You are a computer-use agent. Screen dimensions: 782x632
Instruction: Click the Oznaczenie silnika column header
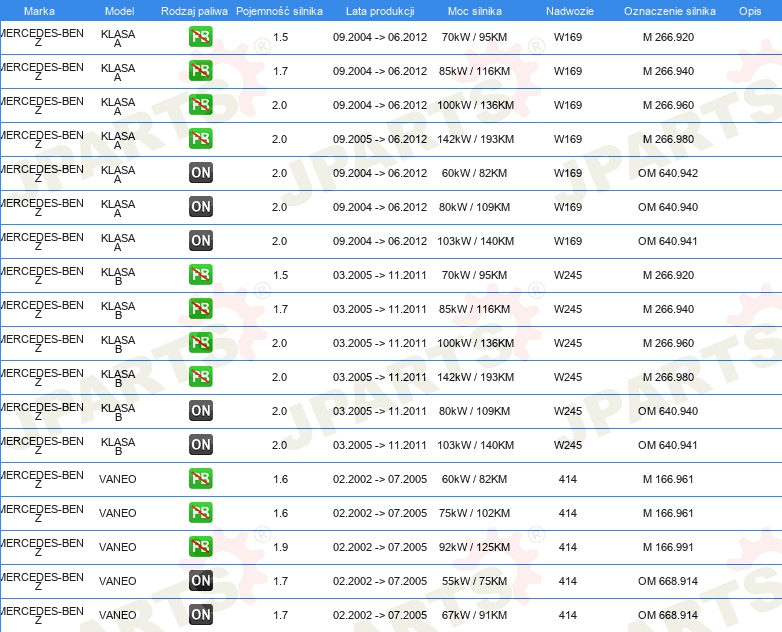point(670,11)
